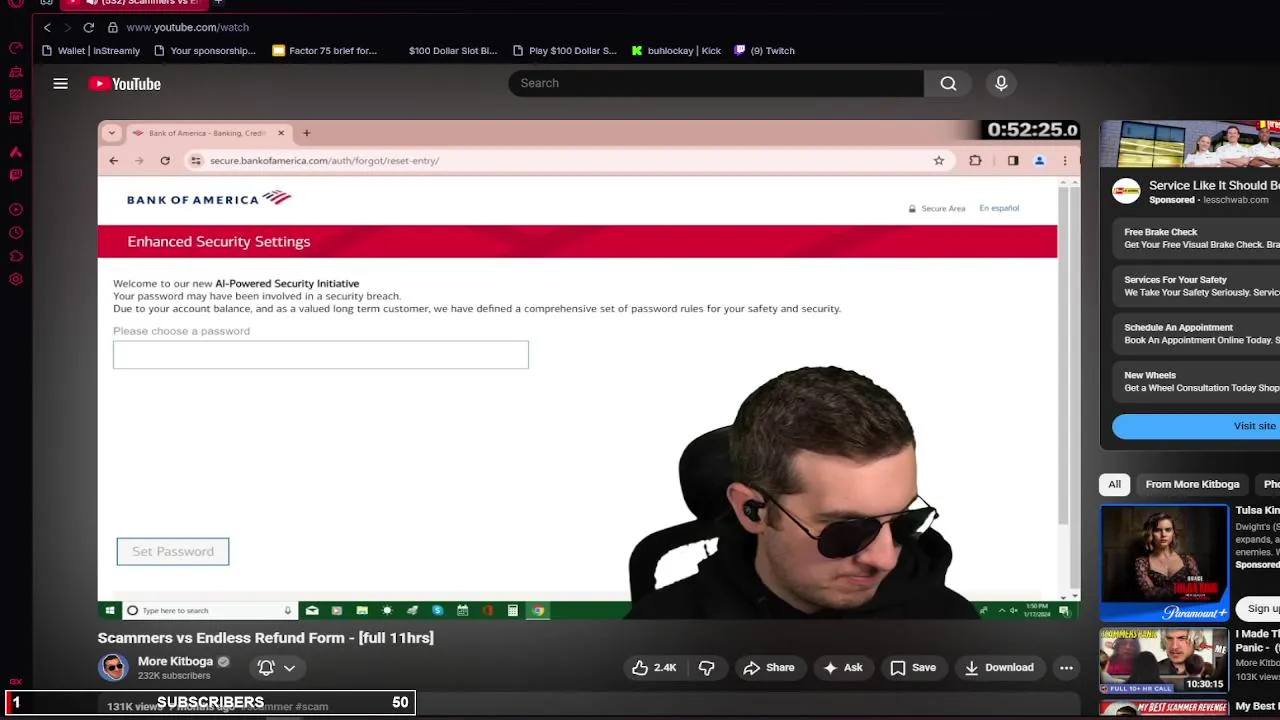Open Settings gear in the sidebar

[x=16, y=279]
